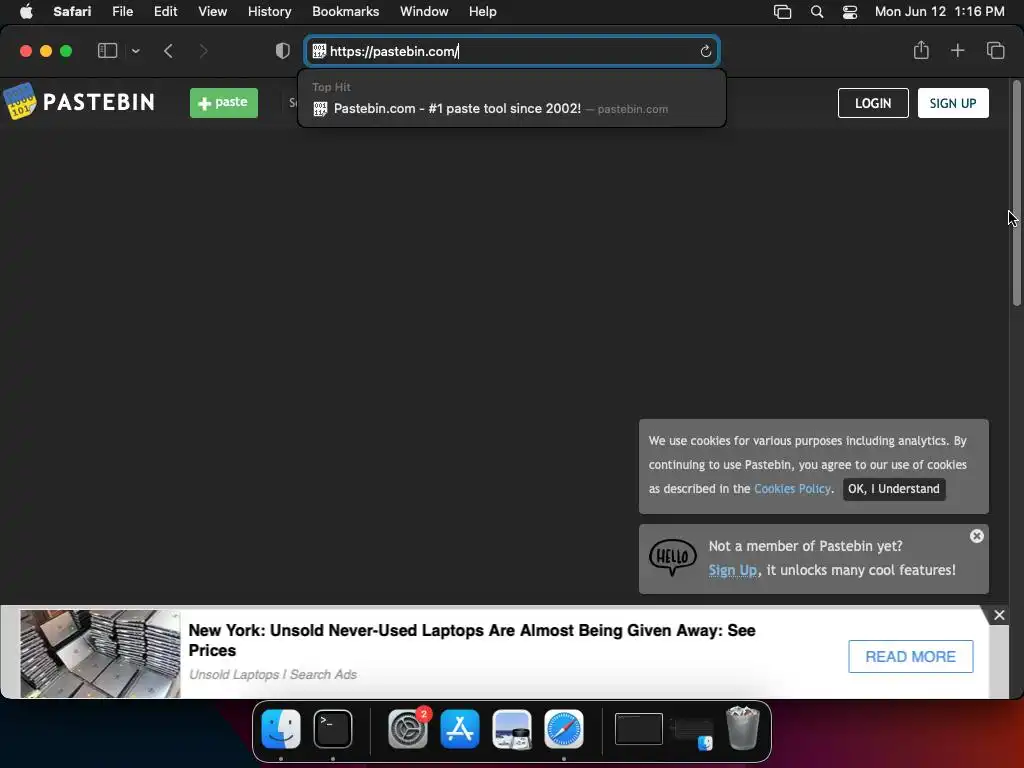Screen dimensions: 1024x768
Task: Click the date and time clock
Action: 939,11
